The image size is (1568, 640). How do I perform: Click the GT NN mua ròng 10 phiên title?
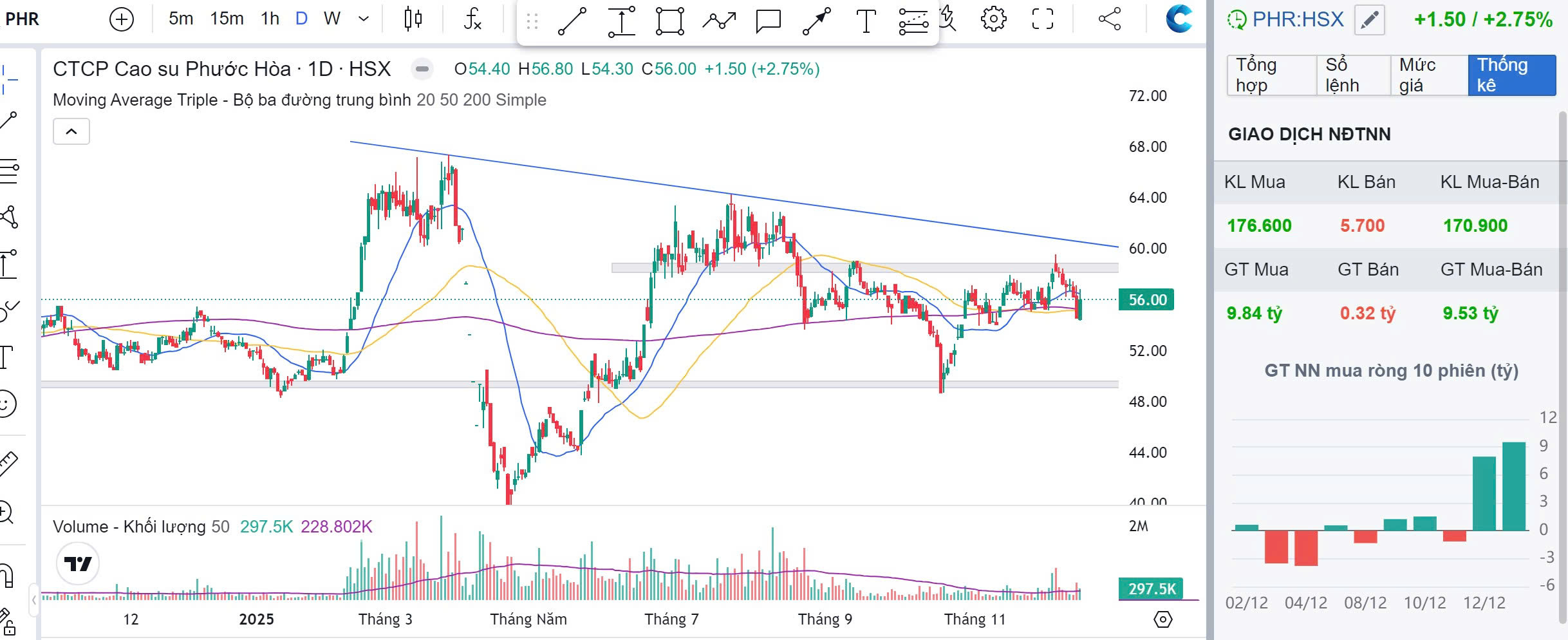point(1391,371)
